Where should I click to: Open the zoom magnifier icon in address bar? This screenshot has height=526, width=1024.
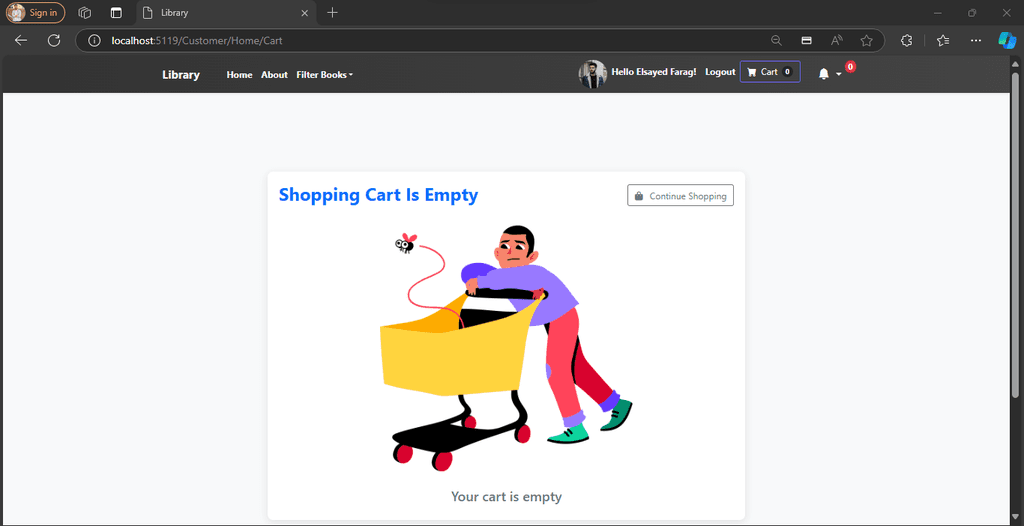[x=776, y=41]
